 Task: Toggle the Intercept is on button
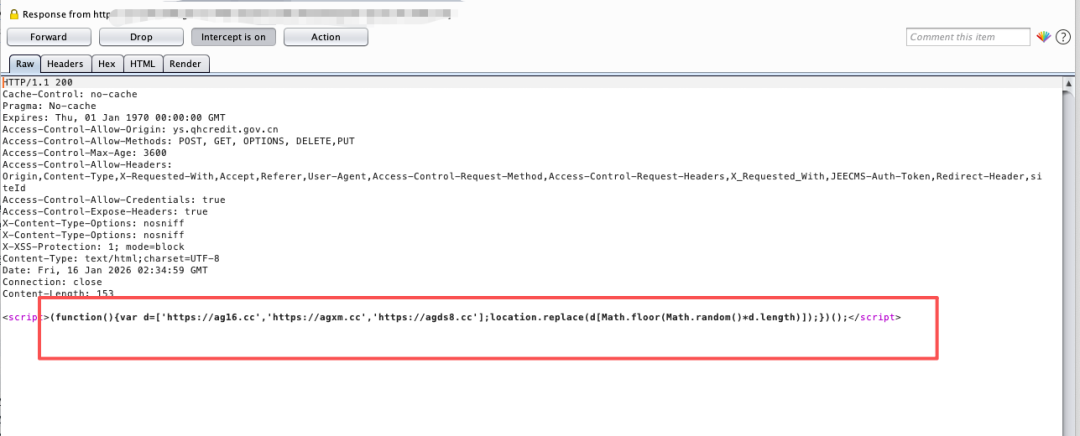[x=233, y=37]
